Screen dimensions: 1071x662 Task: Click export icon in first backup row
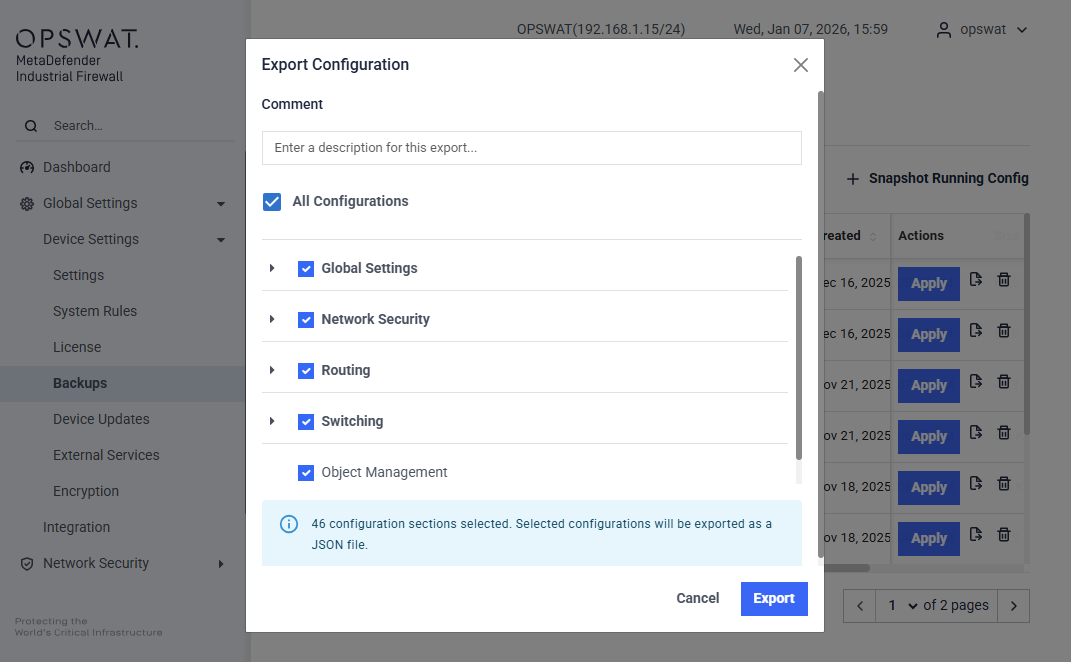coord(977,280)
